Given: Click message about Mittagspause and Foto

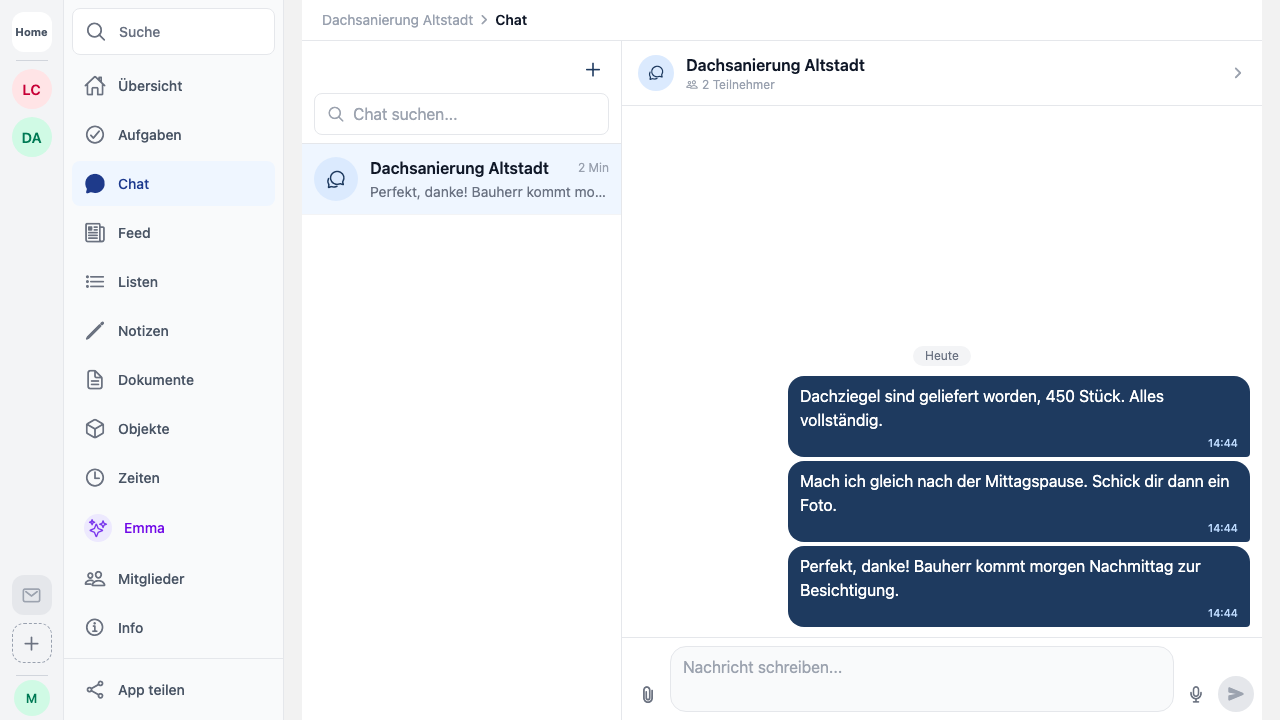Looking at the screenshot, I should [x=1019, y=501].
